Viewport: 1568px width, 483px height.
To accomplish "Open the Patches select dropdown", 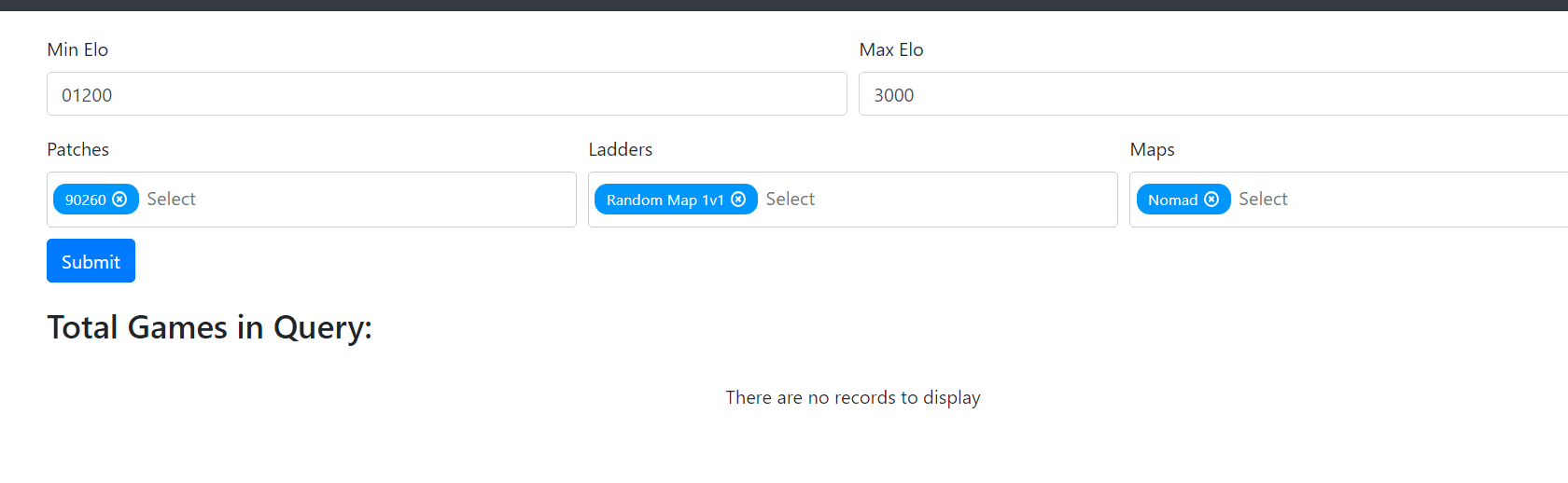I will click(x=355, y=200).
